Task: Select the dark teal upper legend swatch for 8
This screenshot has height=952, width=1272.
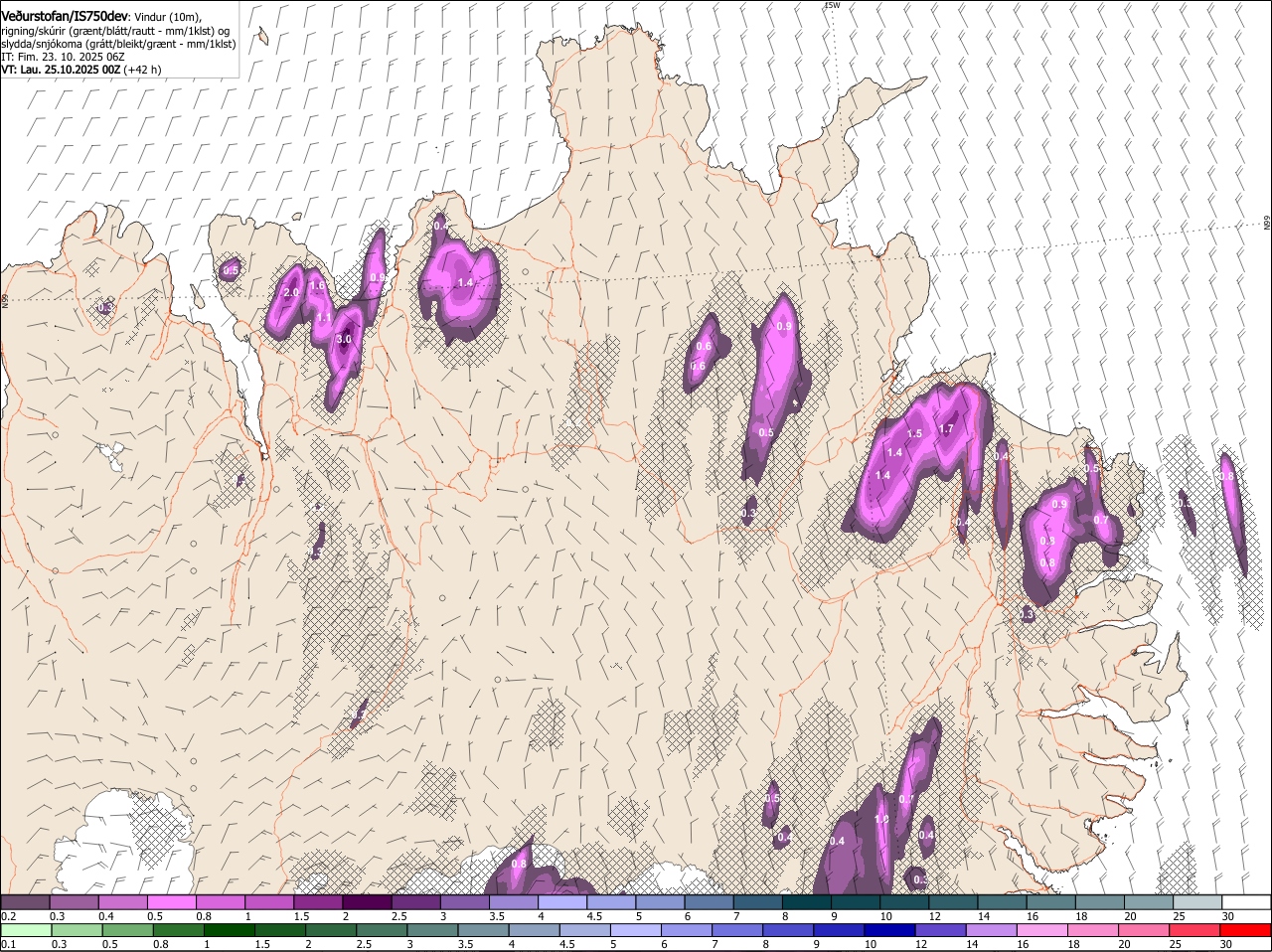Action: pos(805,902)
